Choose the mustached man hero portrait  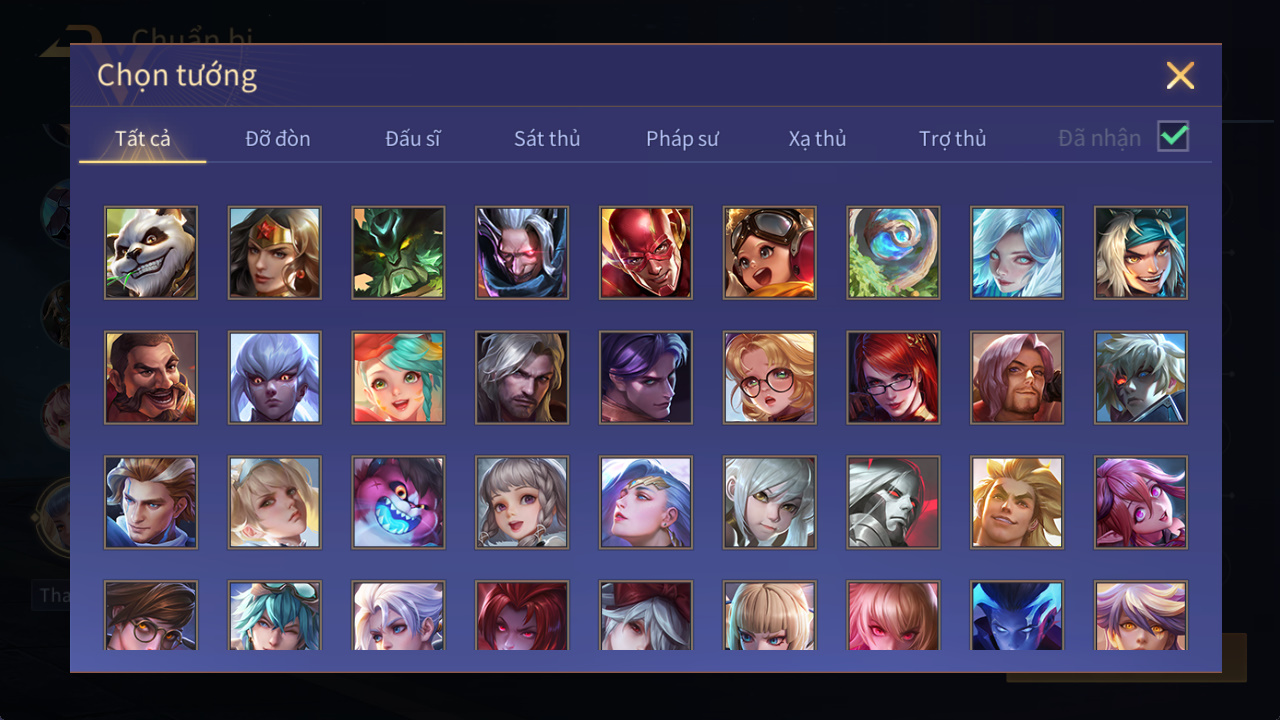[x=151, y=378]
